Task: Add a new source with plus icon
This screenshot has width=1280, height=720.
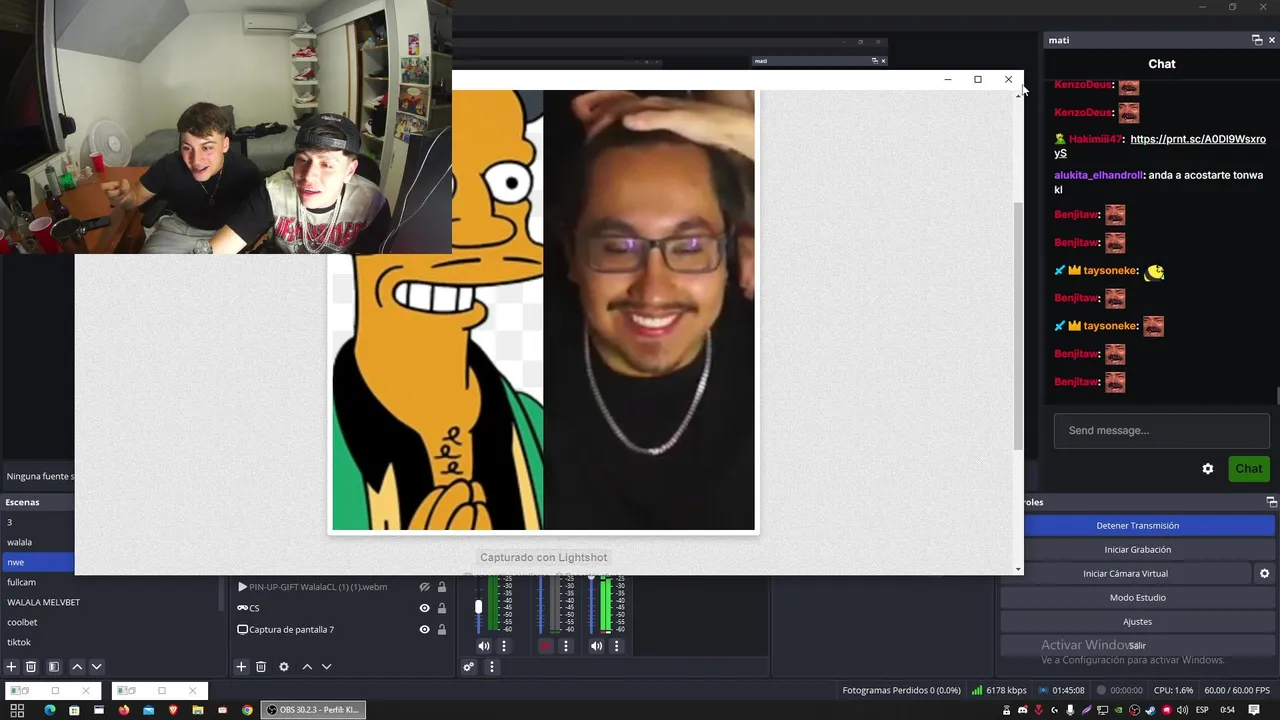Action: coord(240,667)
